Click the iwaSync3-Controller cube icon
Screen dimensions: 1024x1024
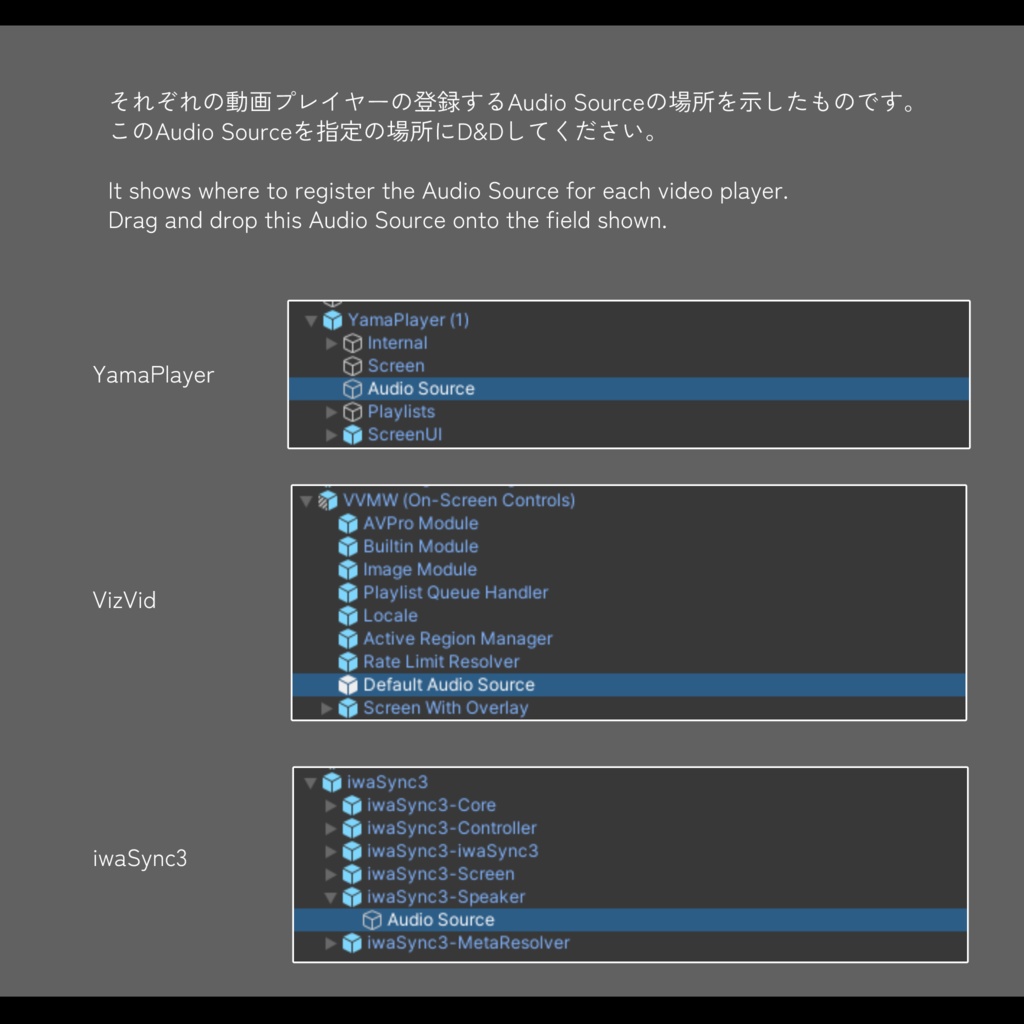coord(352,828)
